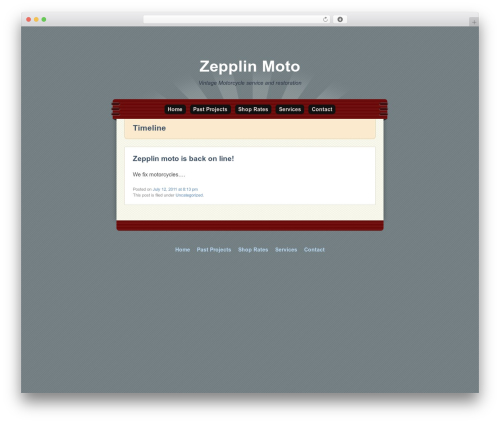Click the download icon beside address bar
The image size is (500, 423).
click(x=340, y=19)
